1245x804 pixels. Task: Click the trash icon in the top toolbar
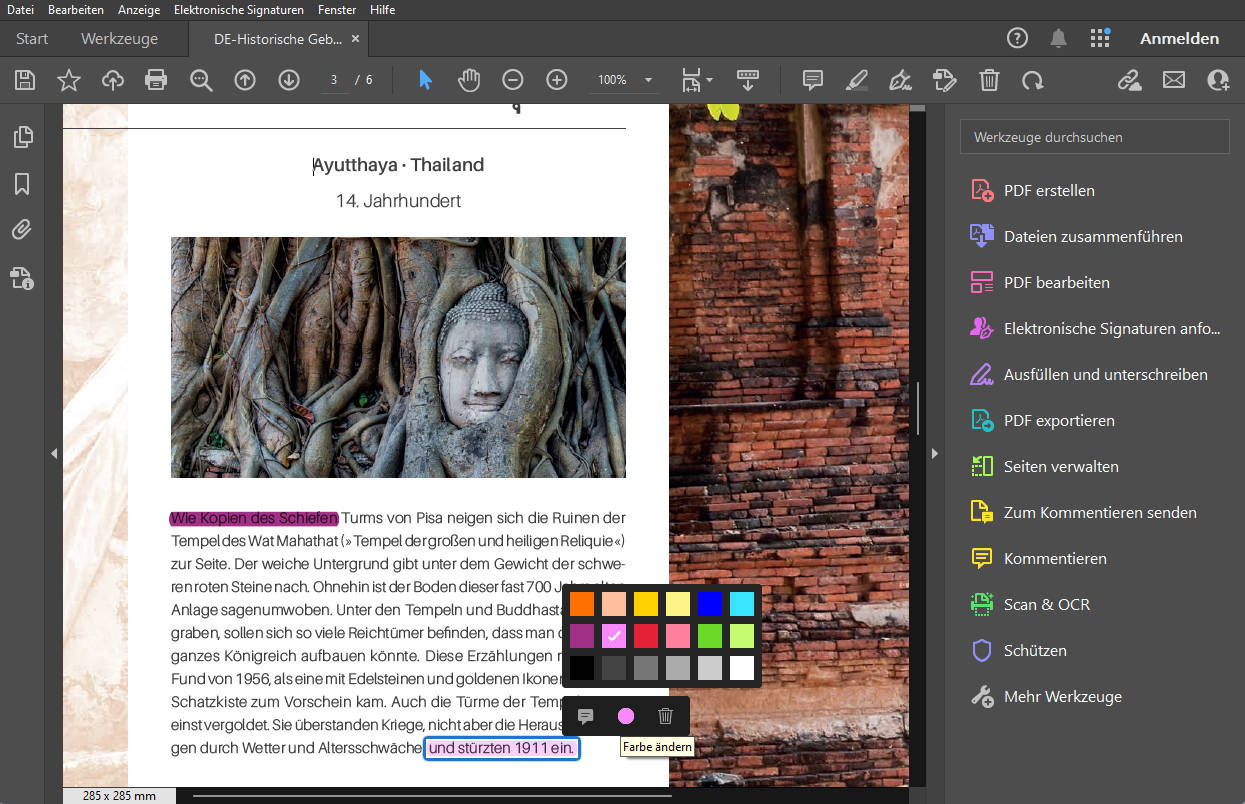point(989,79)
